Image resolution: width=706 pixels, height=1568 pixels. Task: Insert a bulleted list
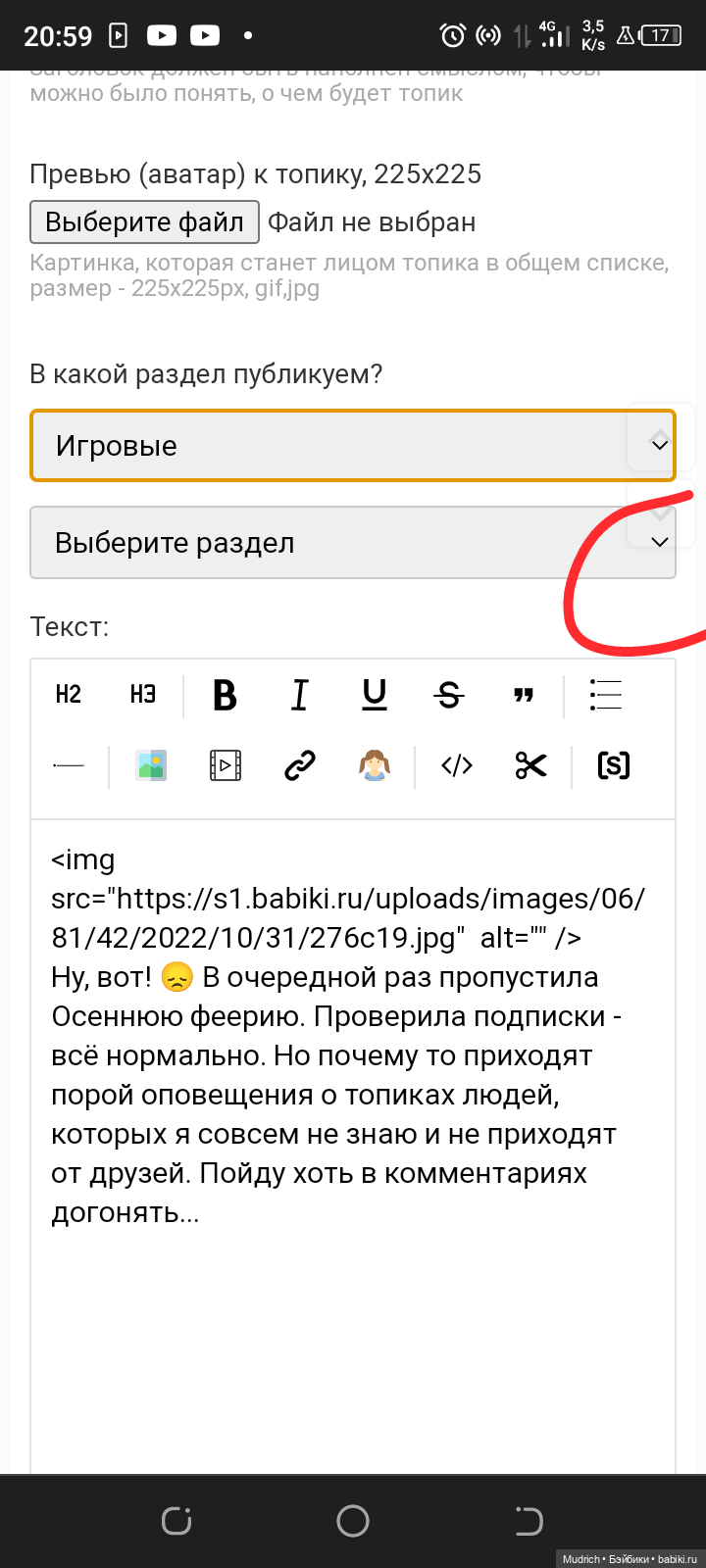(x=606, y=695)
